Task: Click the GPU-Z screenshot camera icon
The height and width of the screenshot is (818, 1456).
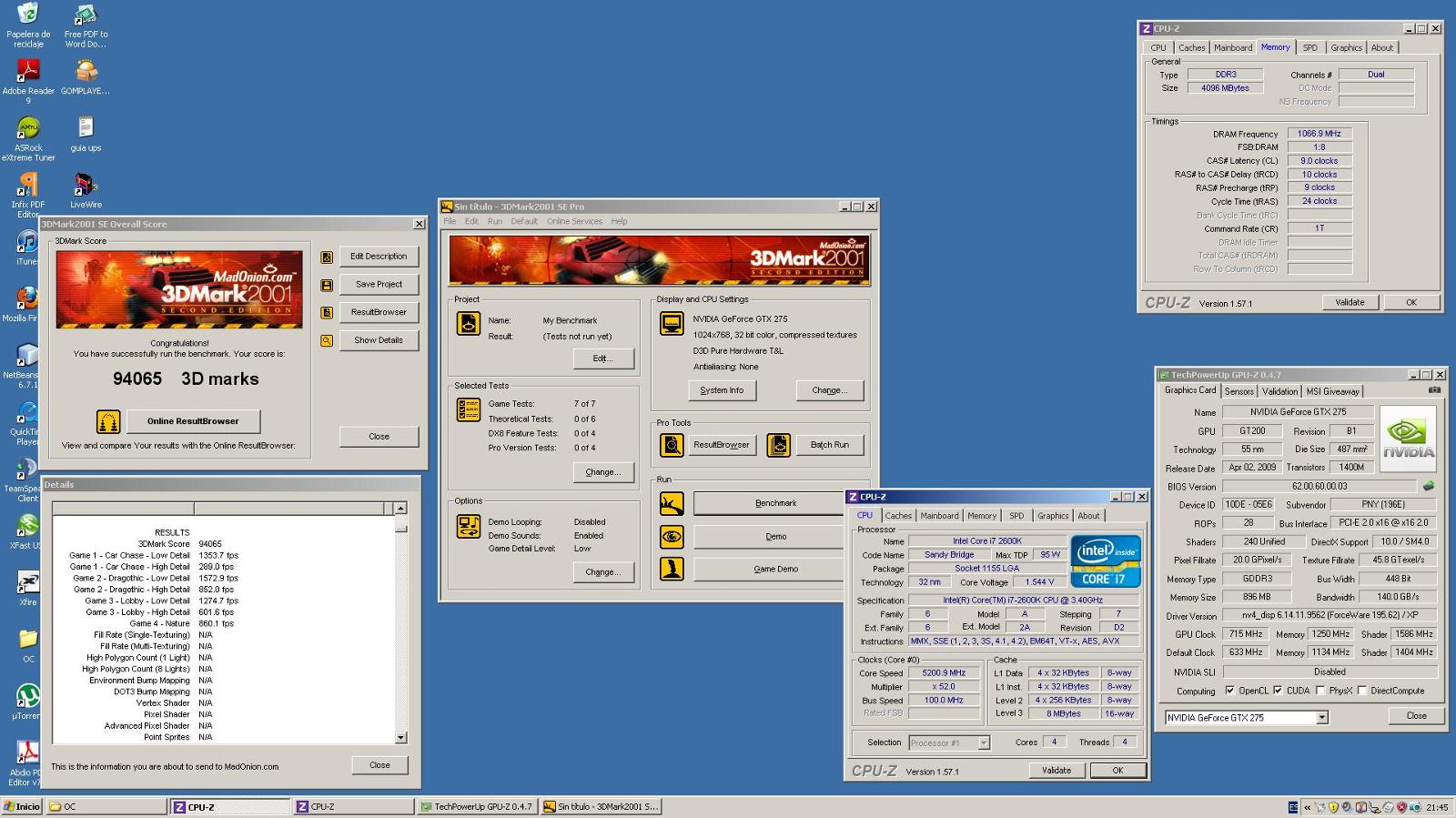Action: (x=1434, y=390)
